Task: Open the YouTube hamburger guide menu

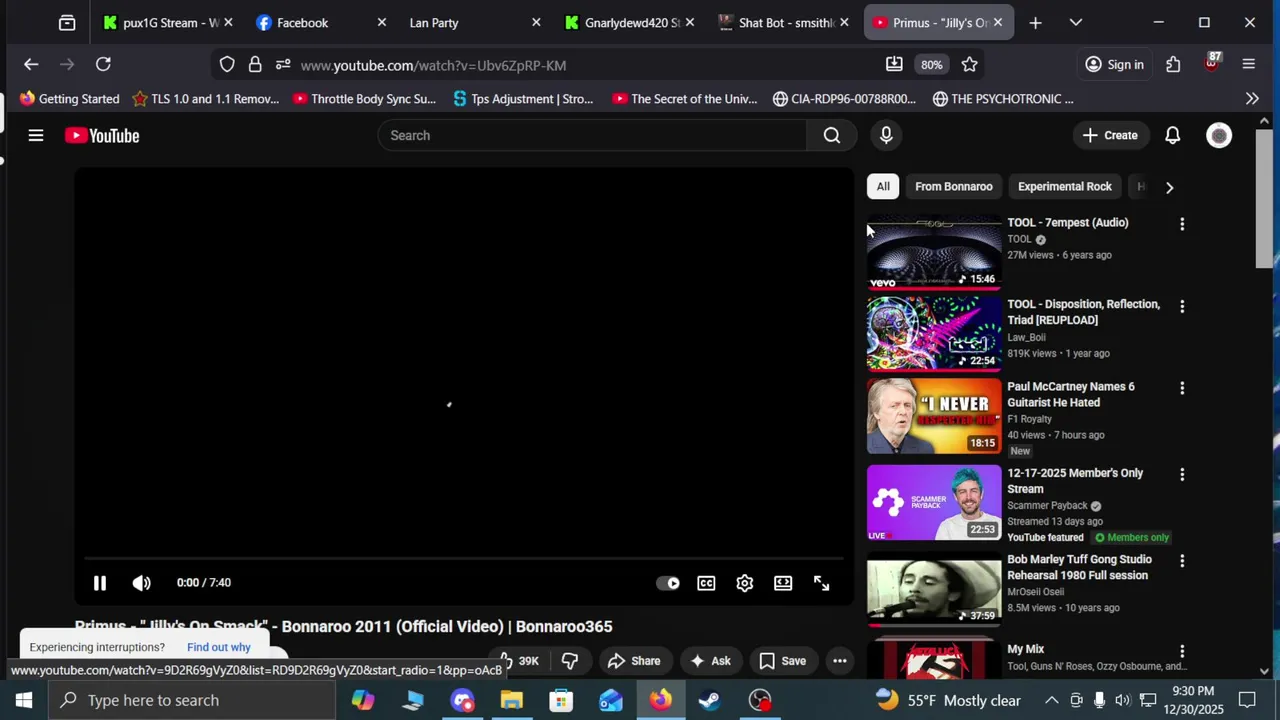Action: tap(36, 135)
